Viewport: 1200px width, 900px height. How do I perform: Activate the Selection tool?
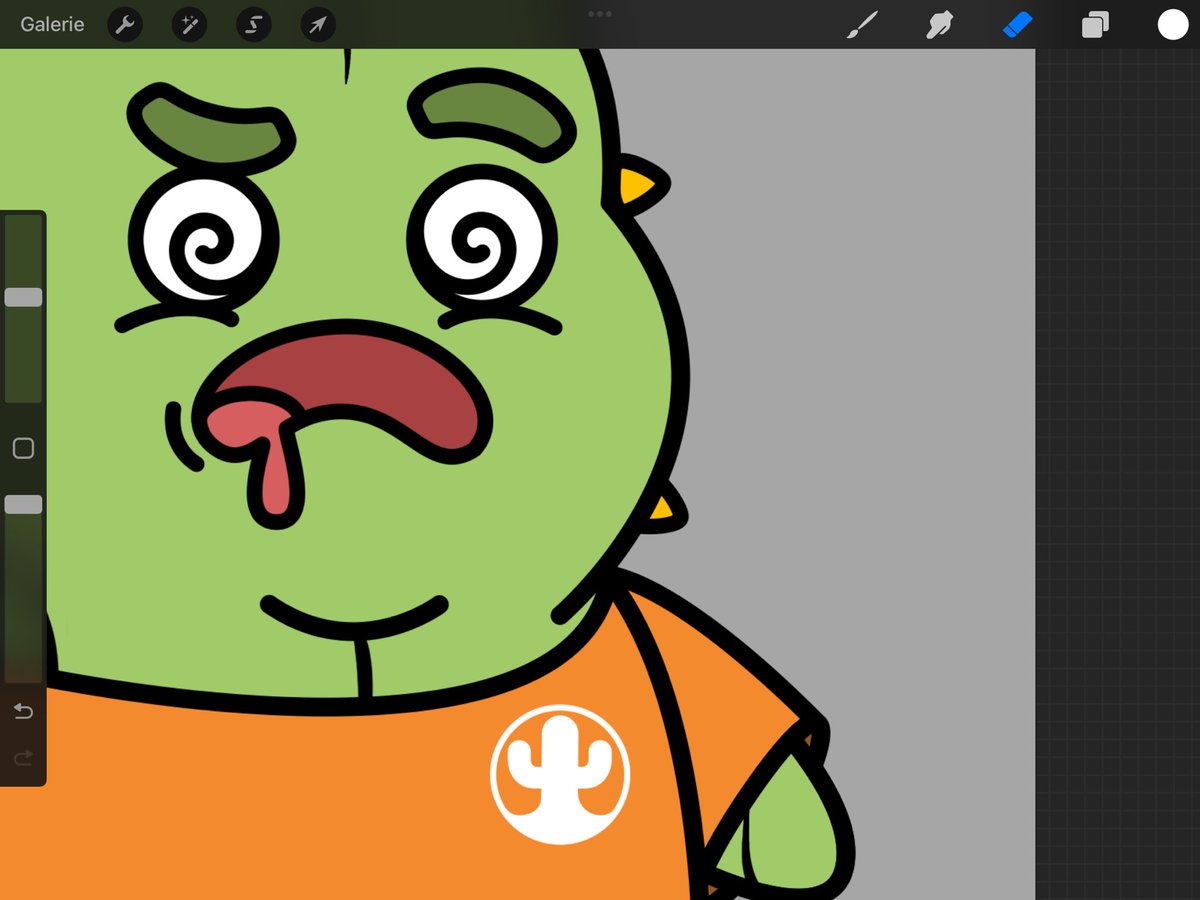254,25
